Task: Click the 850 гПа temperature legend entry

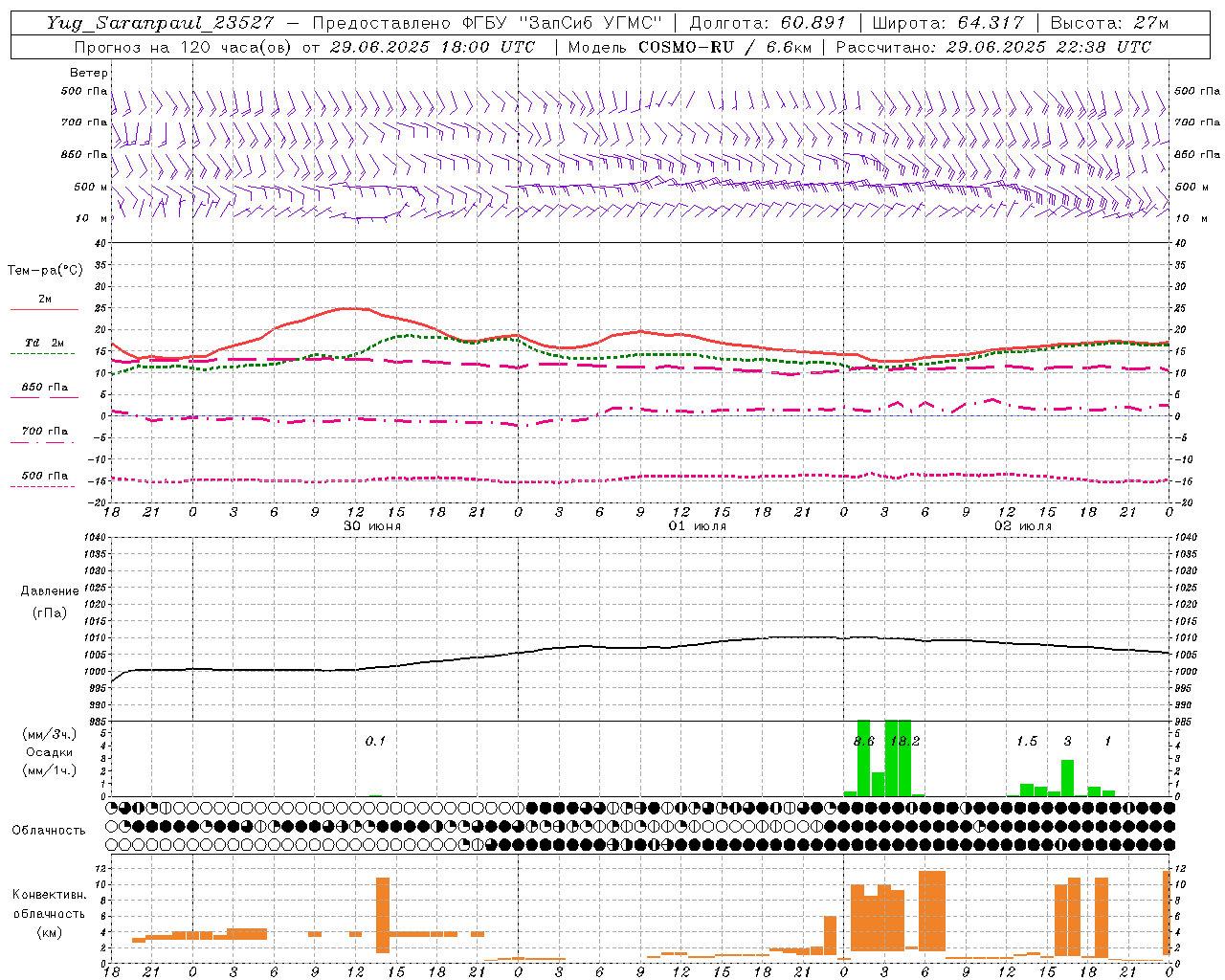Action: point(44,391)
